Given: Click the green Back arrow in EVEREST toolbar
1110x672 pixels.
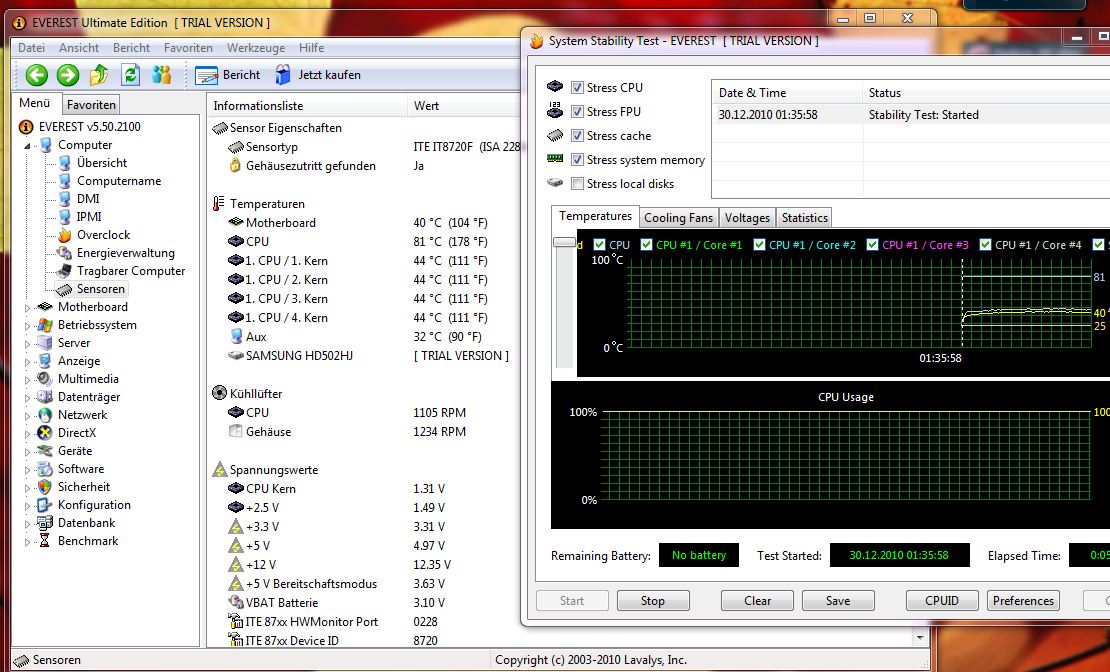Looking at the screenshot, I should pos(37,75).
